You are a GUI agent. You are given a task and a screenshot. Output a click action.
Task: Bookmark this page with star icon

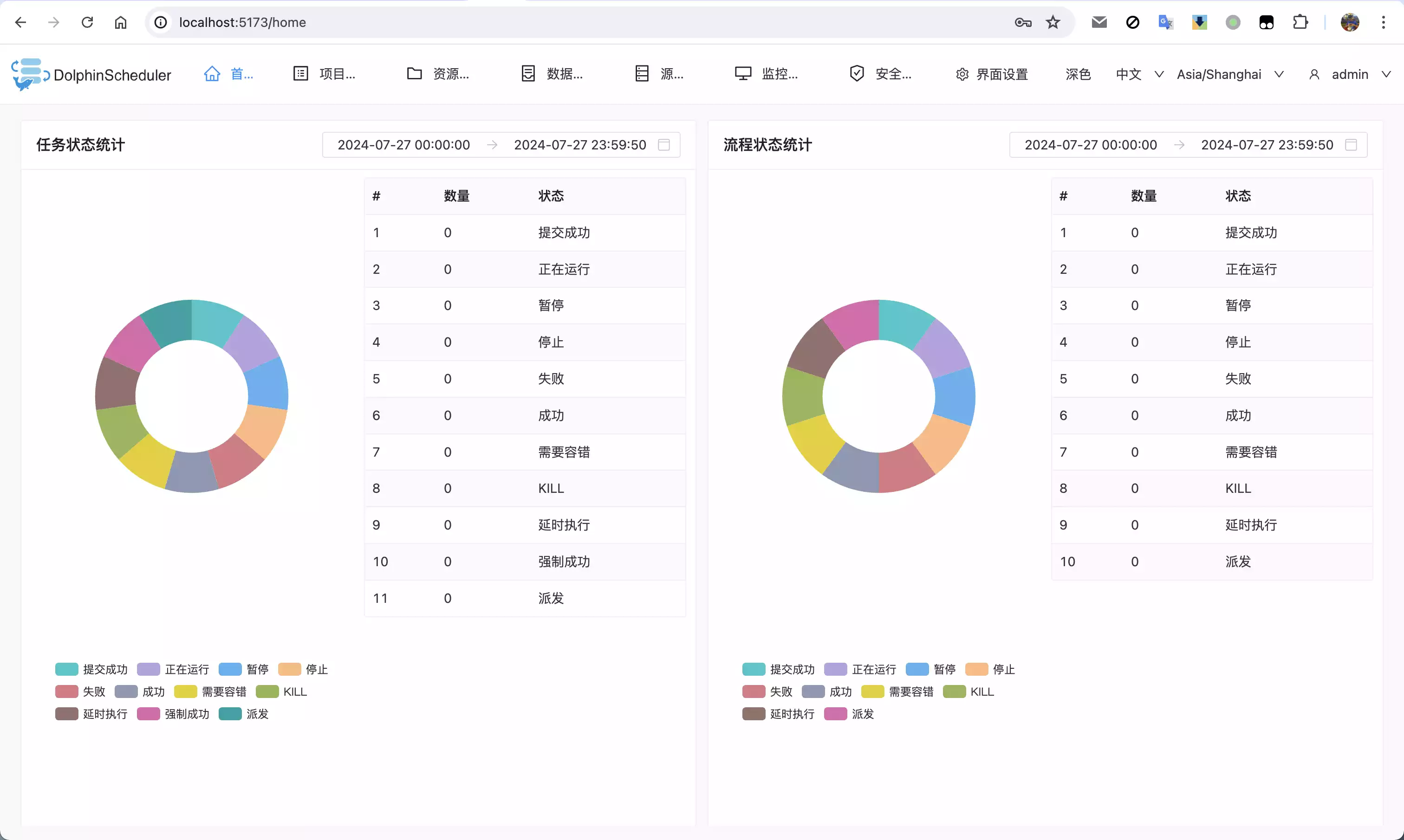pos(1053,22)
